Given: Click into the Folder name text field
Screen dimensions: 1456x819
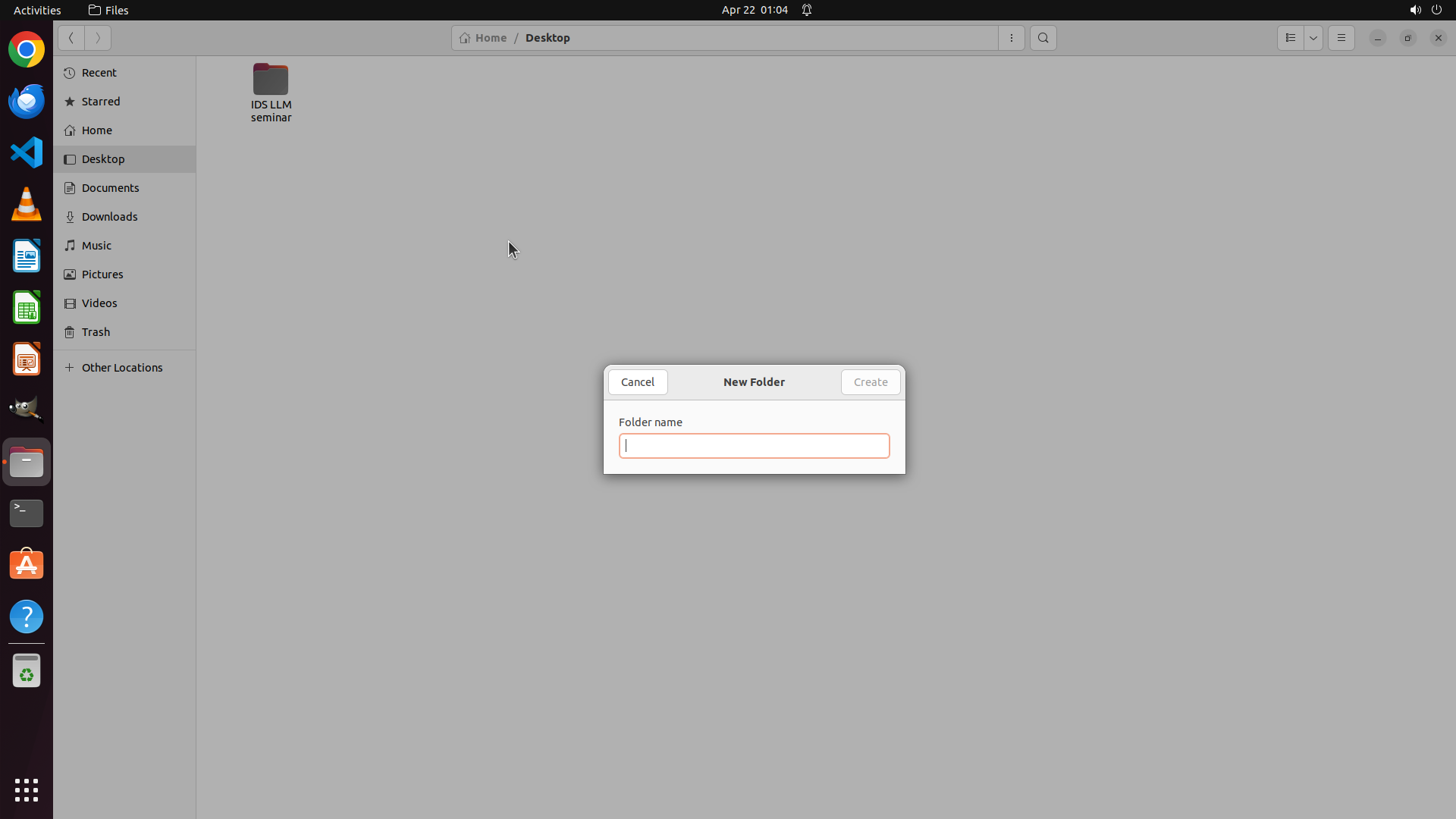Looking at the screenshot, I should tap(754, 446).
